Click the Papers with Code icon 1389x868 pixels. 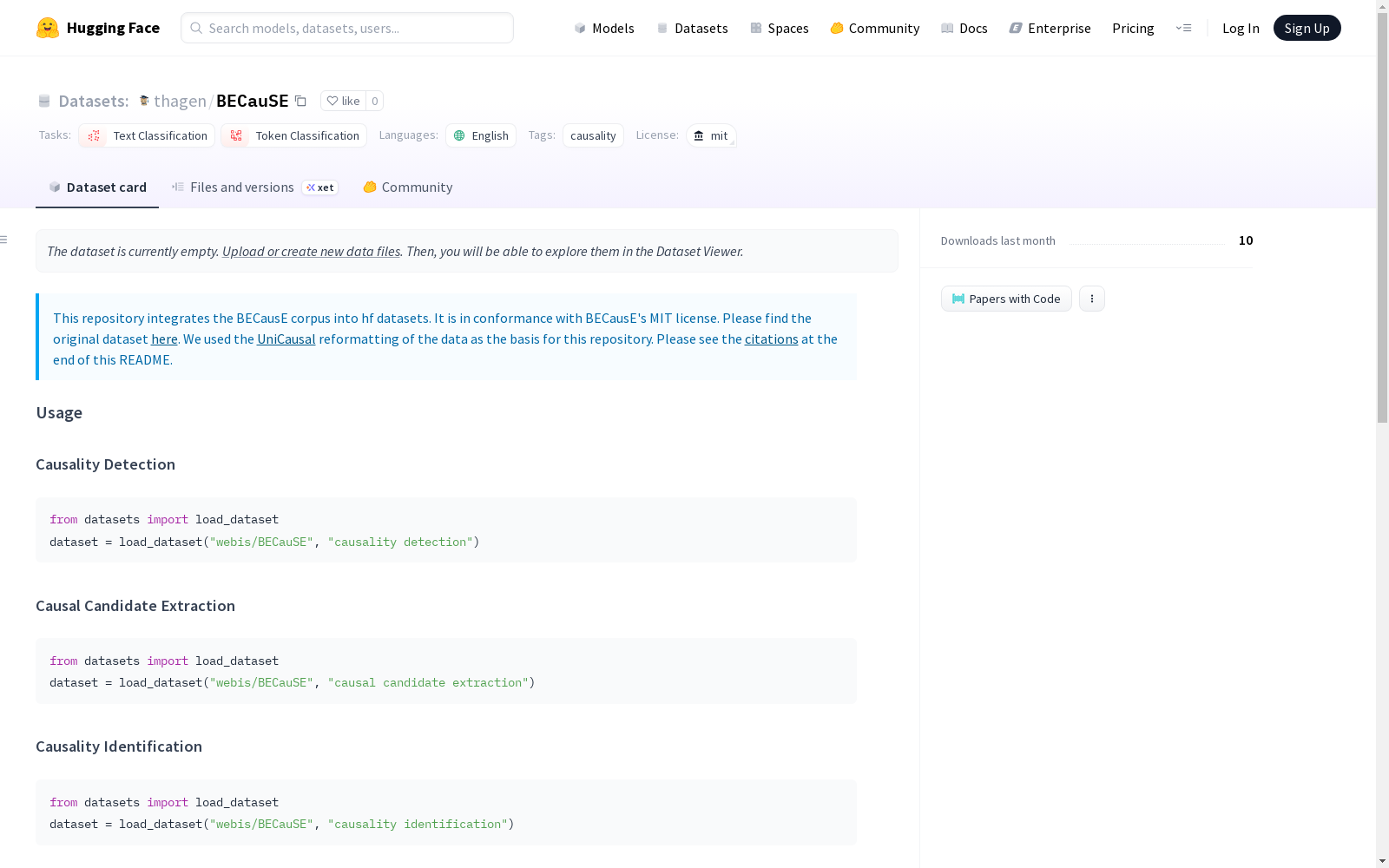pyautogui.click(x=958, y=299)
